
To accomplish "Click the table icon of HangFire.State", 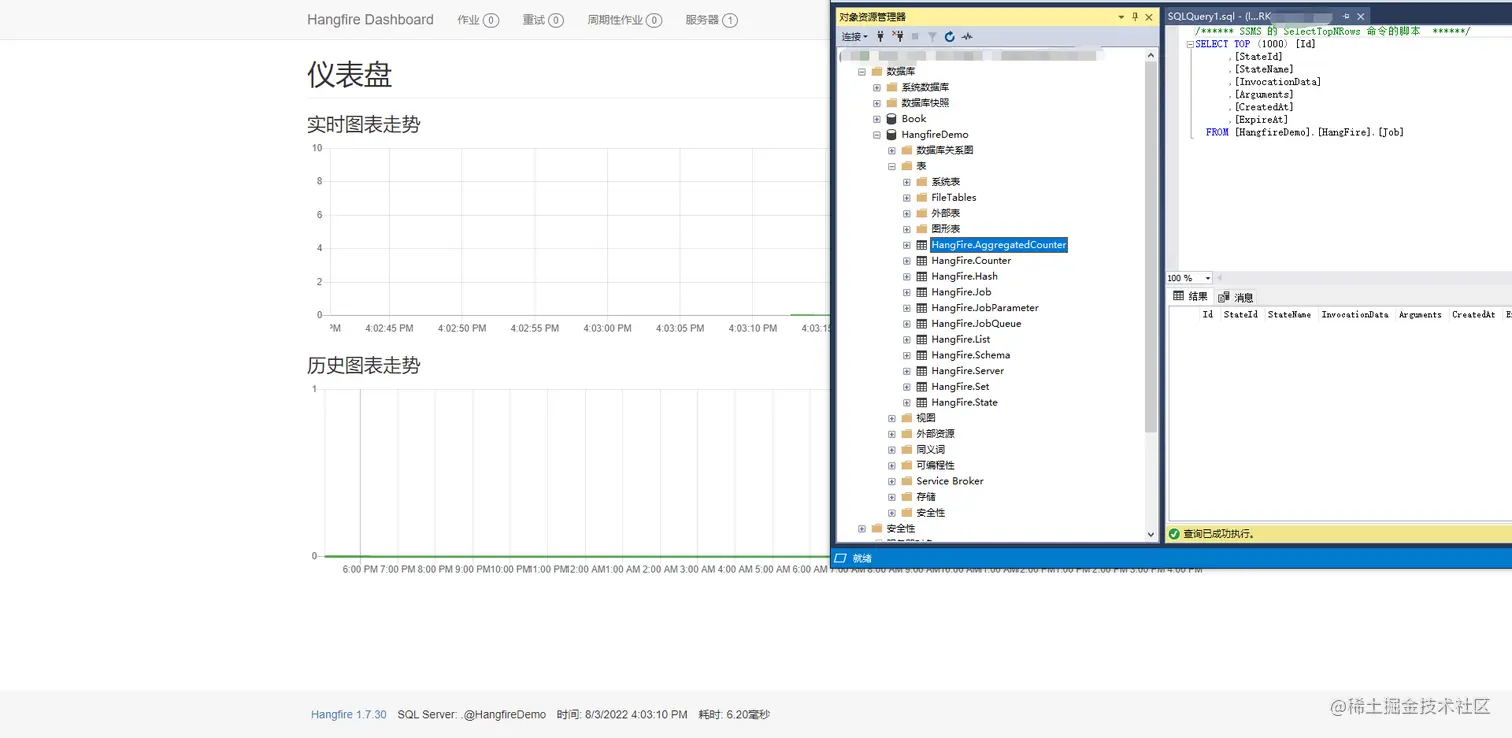I will (x=922, y=403).
